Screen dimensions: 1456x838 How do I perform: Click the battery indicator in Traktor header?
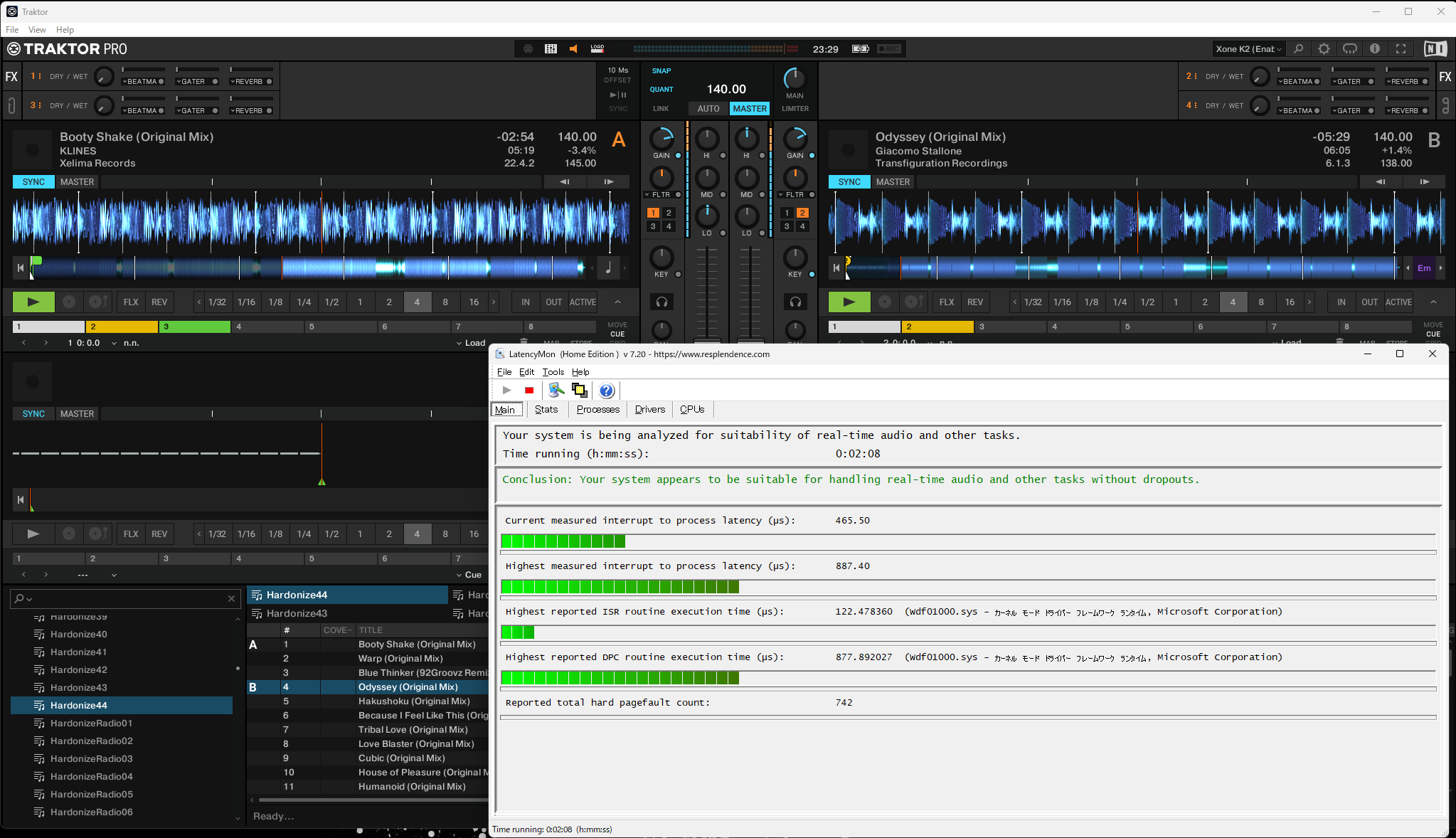[861, 49]
